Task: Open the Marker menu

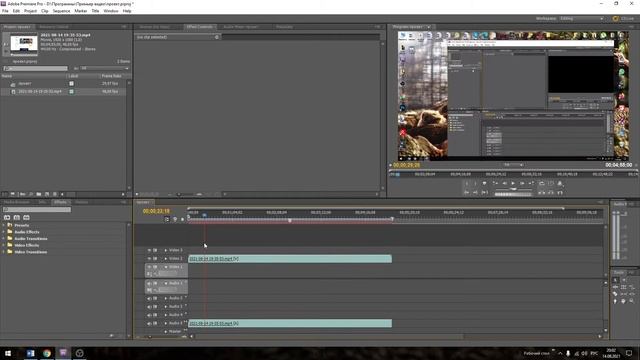Action: tap(80, 11)
